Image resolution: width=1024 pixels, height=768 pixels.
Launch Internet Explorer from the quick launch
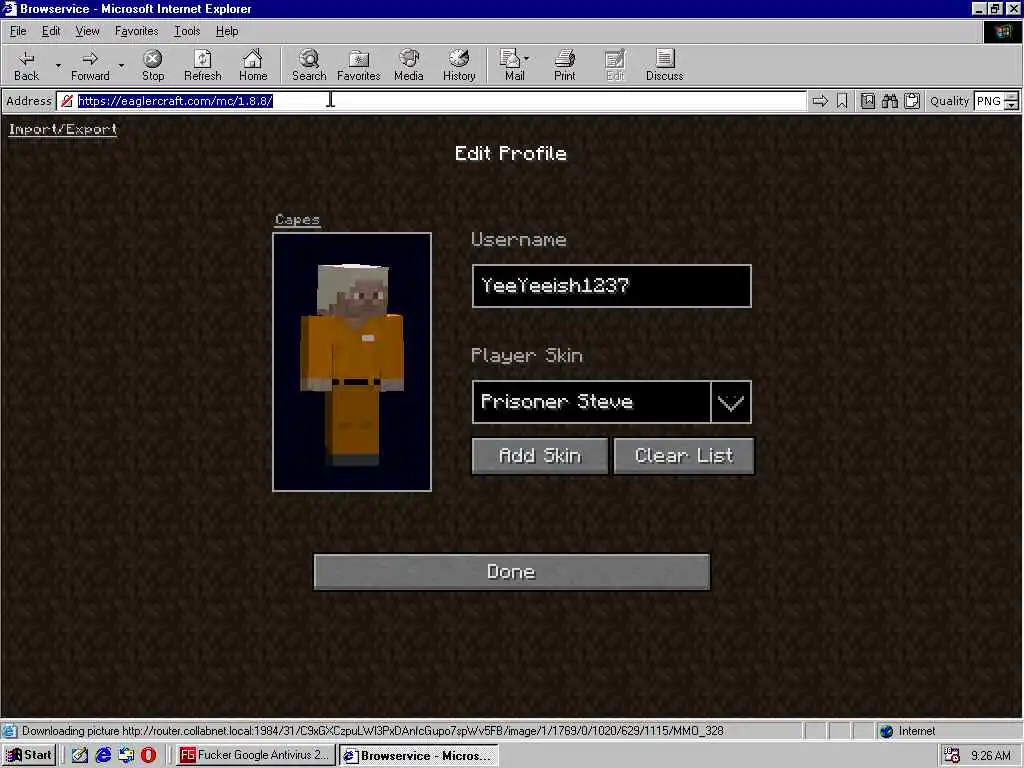[x=103, y=755]
